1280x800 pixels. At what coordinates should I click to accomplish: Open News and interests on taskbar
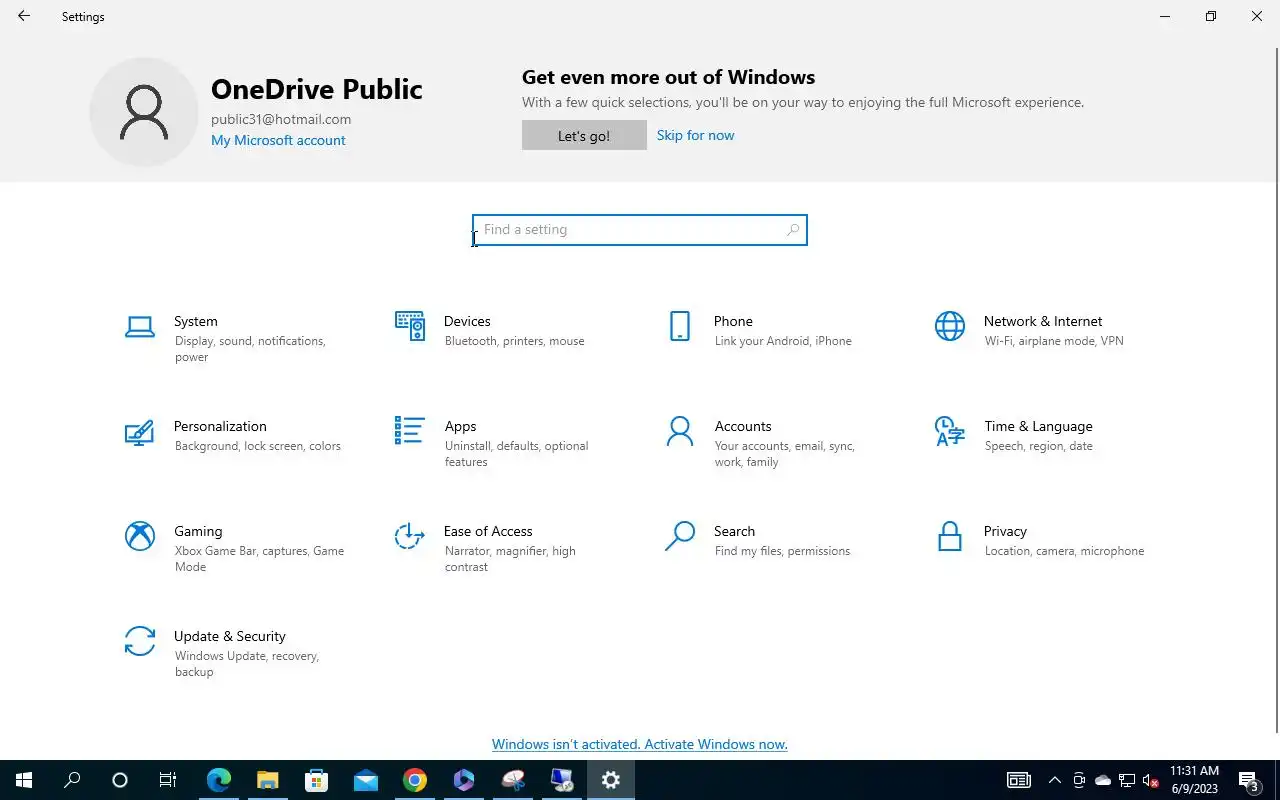pos(1019,780)
